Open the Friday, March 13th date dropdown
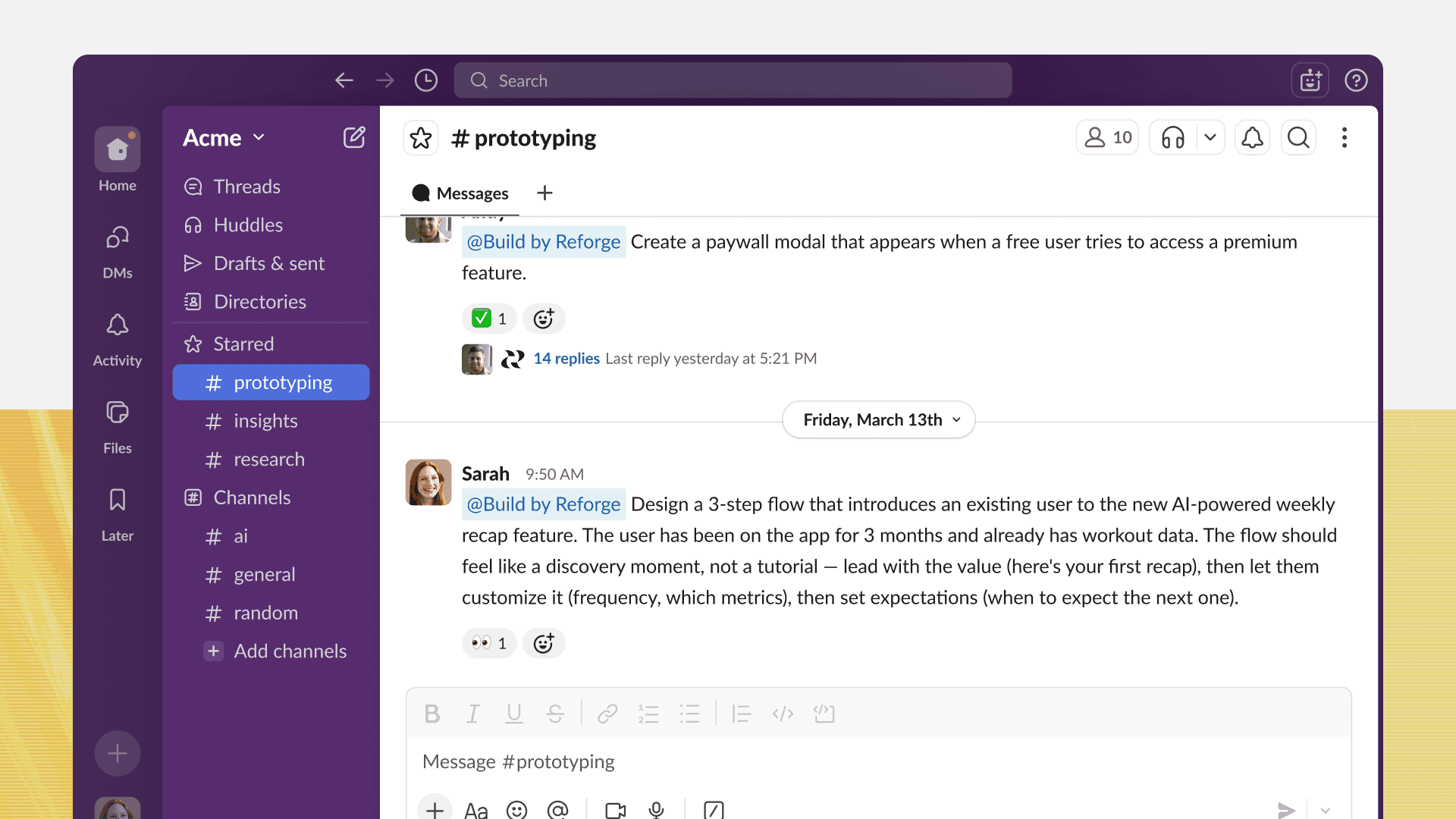The height and width of the screenshot is (819, 1456). pos(878,420)
